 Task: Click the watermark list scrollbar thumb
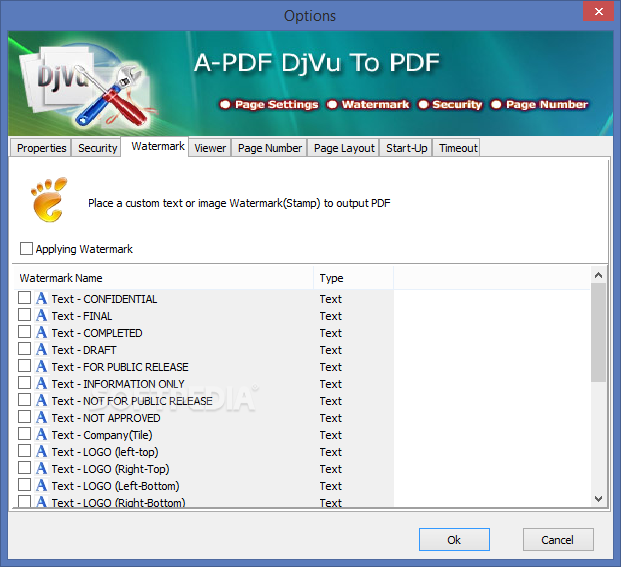[x=598, y=332]
